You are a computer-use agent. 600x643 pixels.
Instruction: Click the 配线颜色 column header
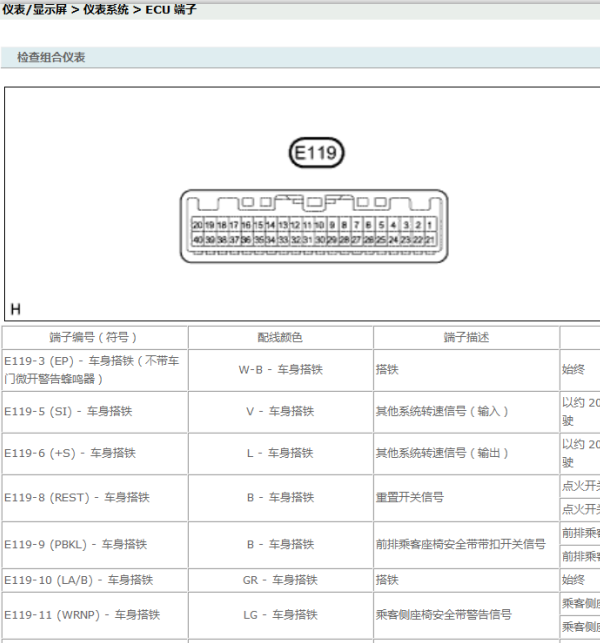pos(280,338)
